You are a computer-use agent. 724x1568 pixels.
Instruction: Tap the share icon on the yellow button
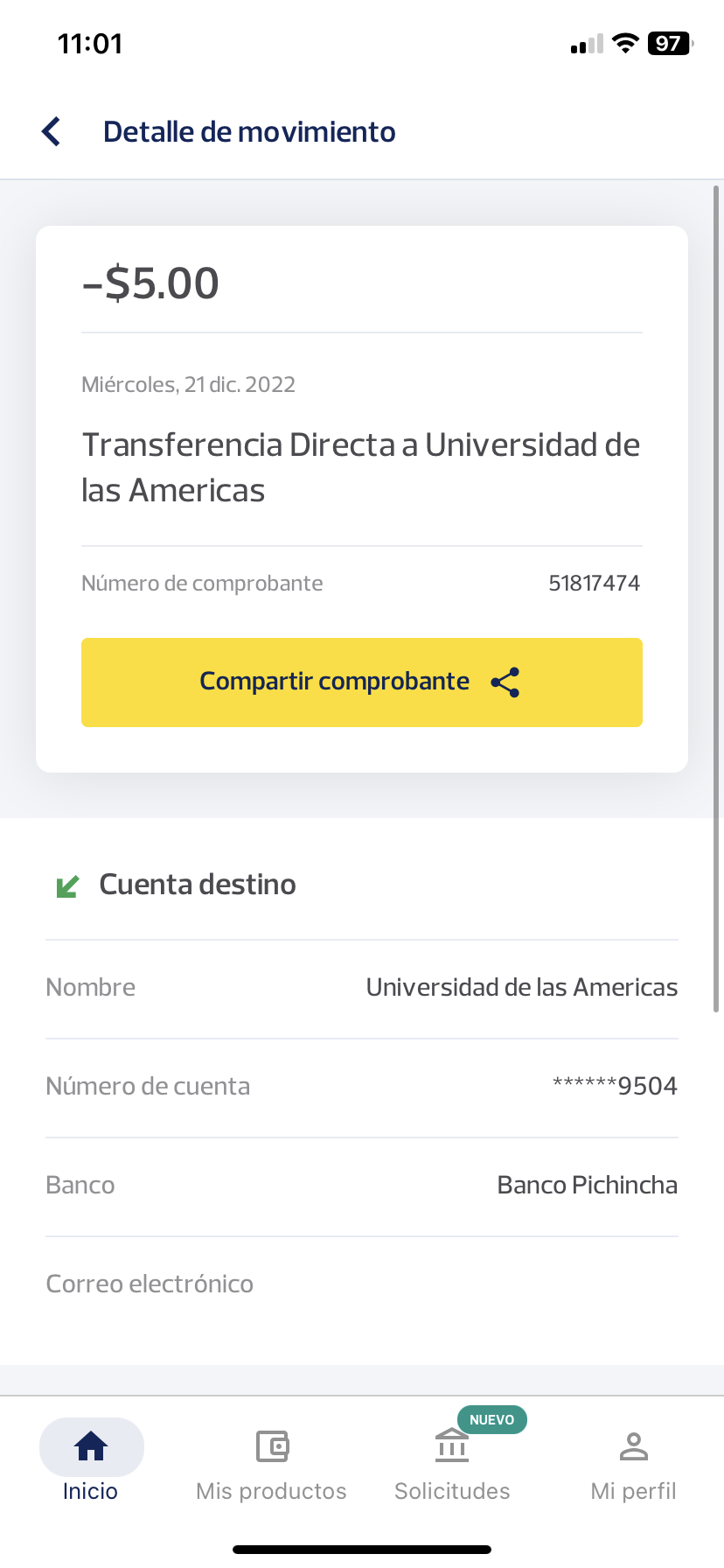505,682
